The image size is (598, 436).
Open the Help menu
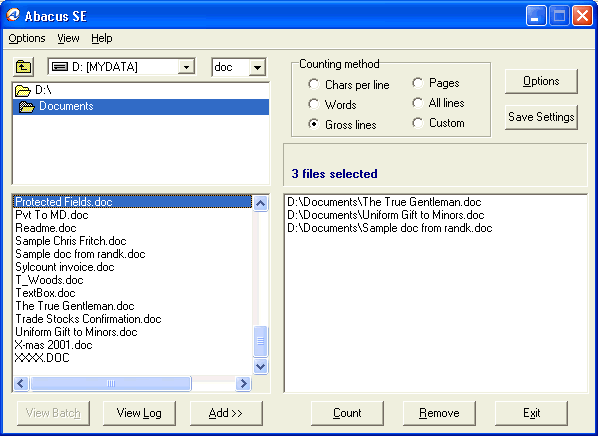click(x=101, y=38)
